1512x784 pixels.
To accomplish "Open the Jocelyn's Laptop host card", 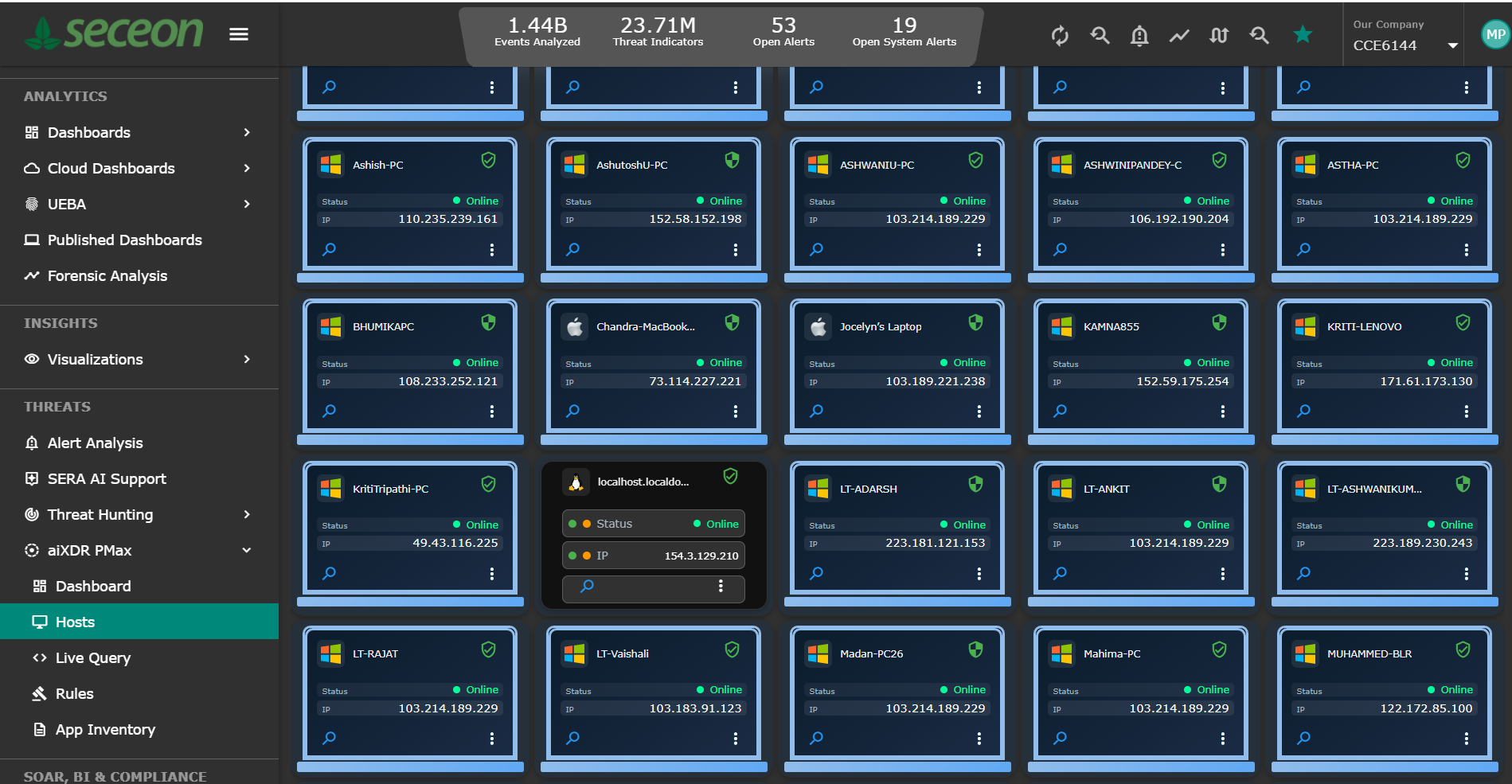I will 897,365.
